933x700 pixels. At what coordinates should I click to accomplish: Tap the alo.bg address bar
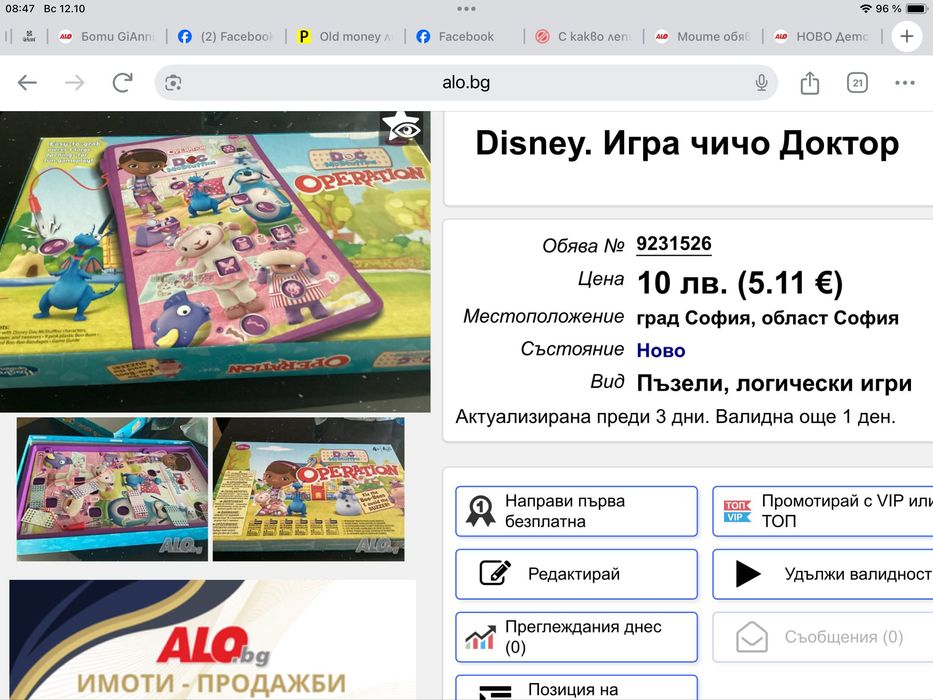pyautogui.click(x=466, y=83)
